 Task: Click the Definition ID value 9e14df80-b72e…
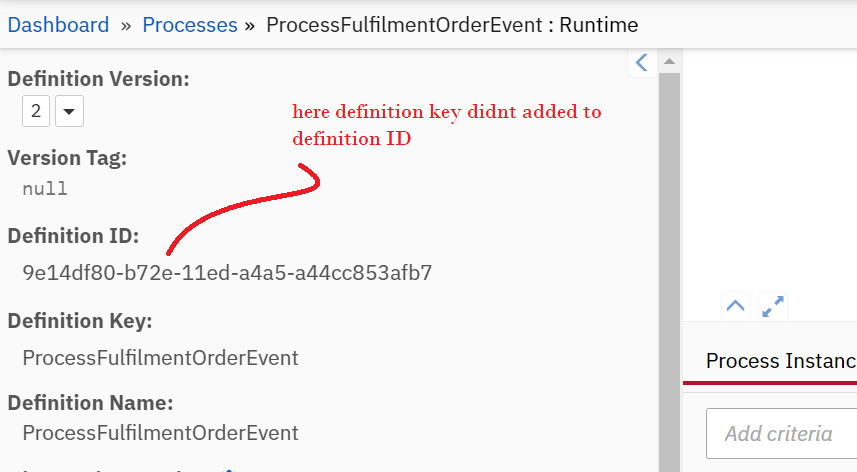click(x=227, y=273)
